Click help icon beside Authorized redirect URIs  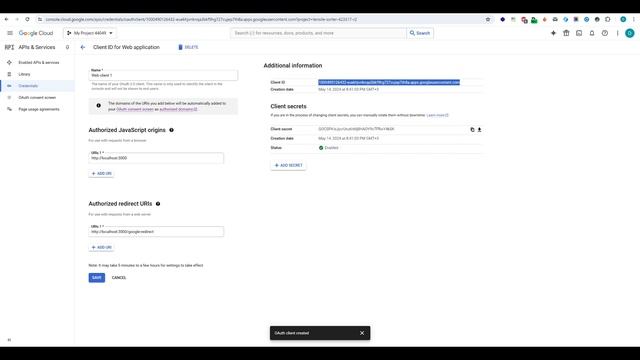coord(158,204)
